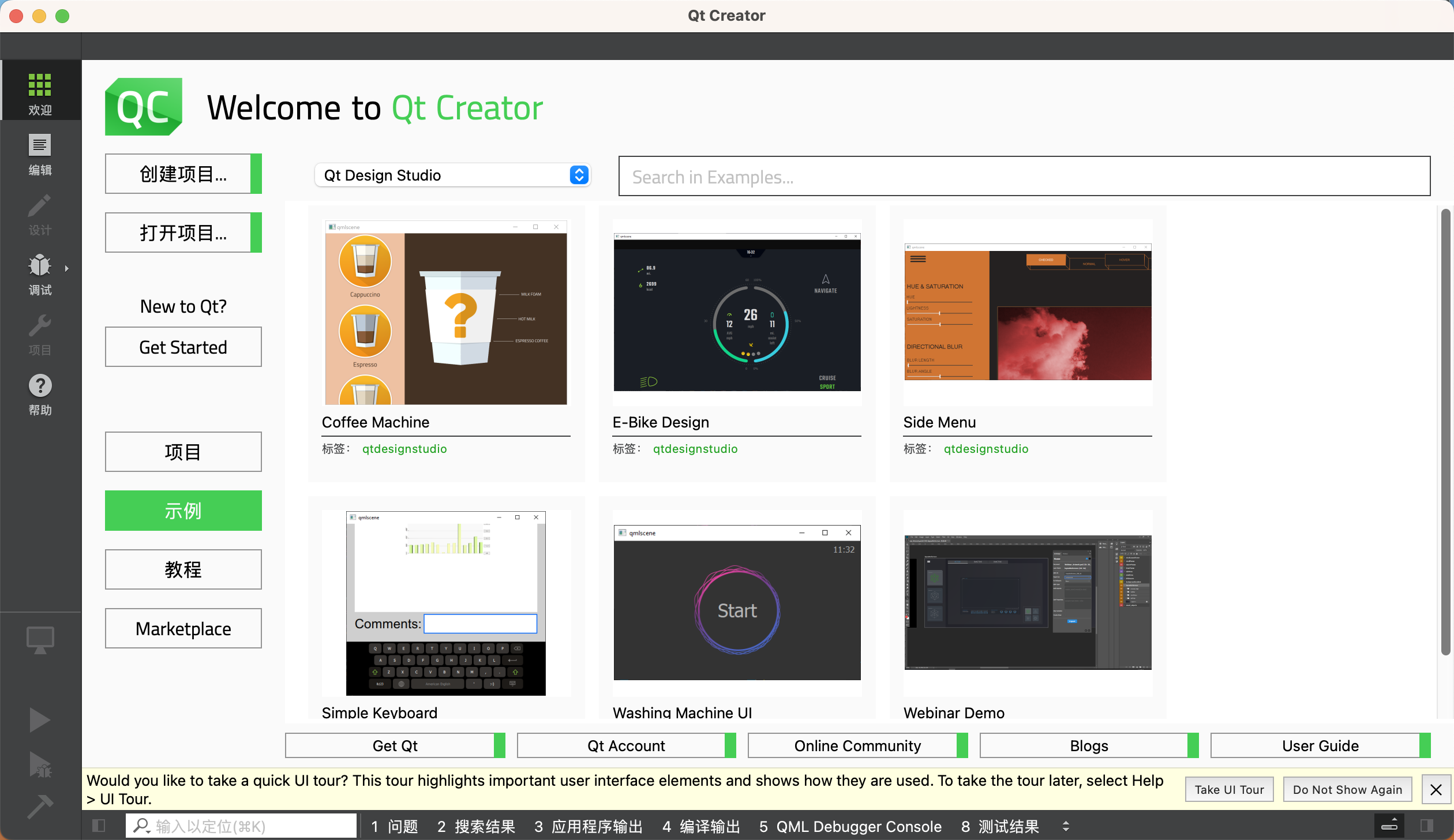Open the Washing Machine UI example thumbnail
Image resolution: width=1454 pixels, height=840 pixels.
tap(737, 603)
